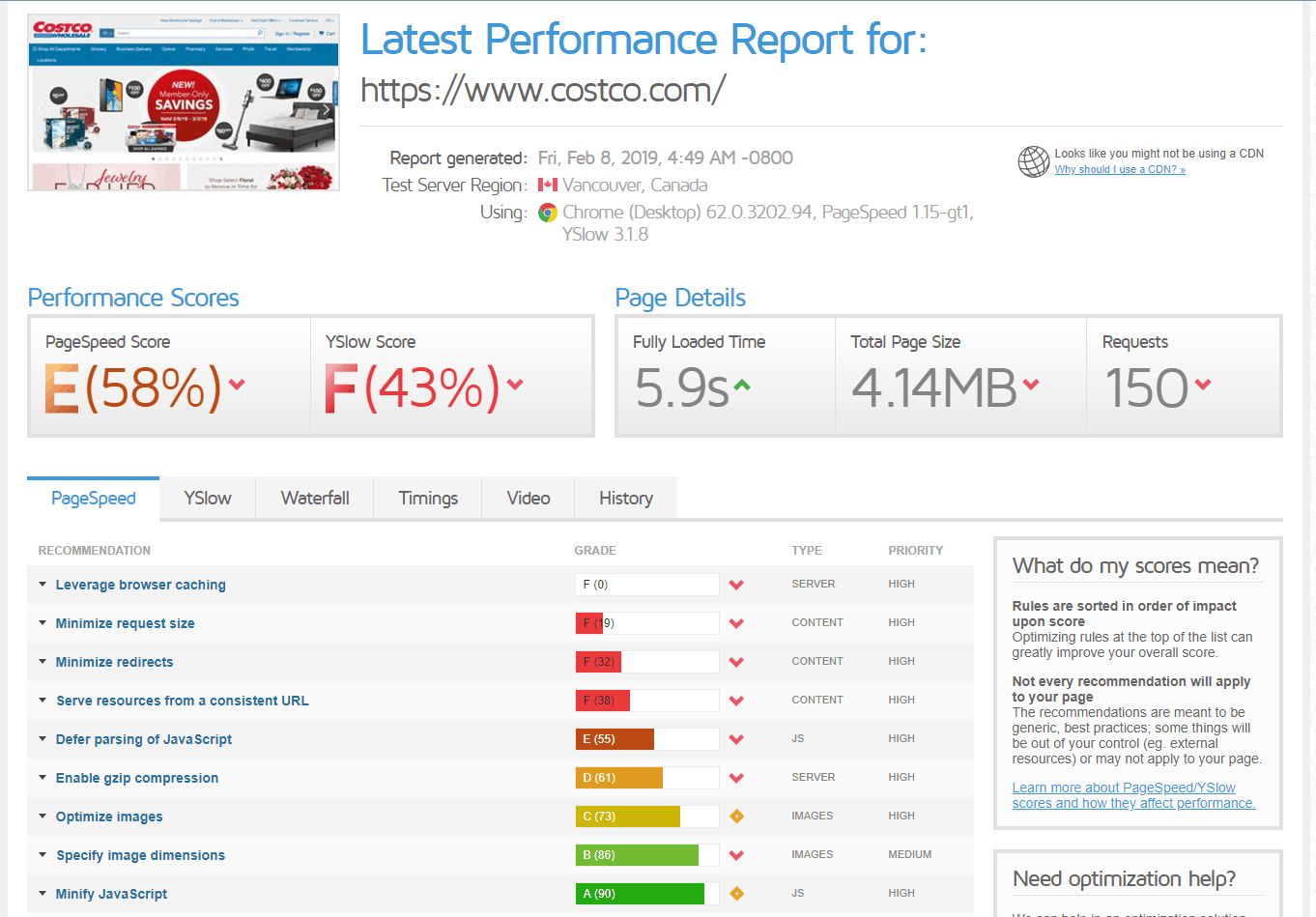
Task: Expand Minify JavaScript disclosure triangle
Action: click(x=43, y=893)
